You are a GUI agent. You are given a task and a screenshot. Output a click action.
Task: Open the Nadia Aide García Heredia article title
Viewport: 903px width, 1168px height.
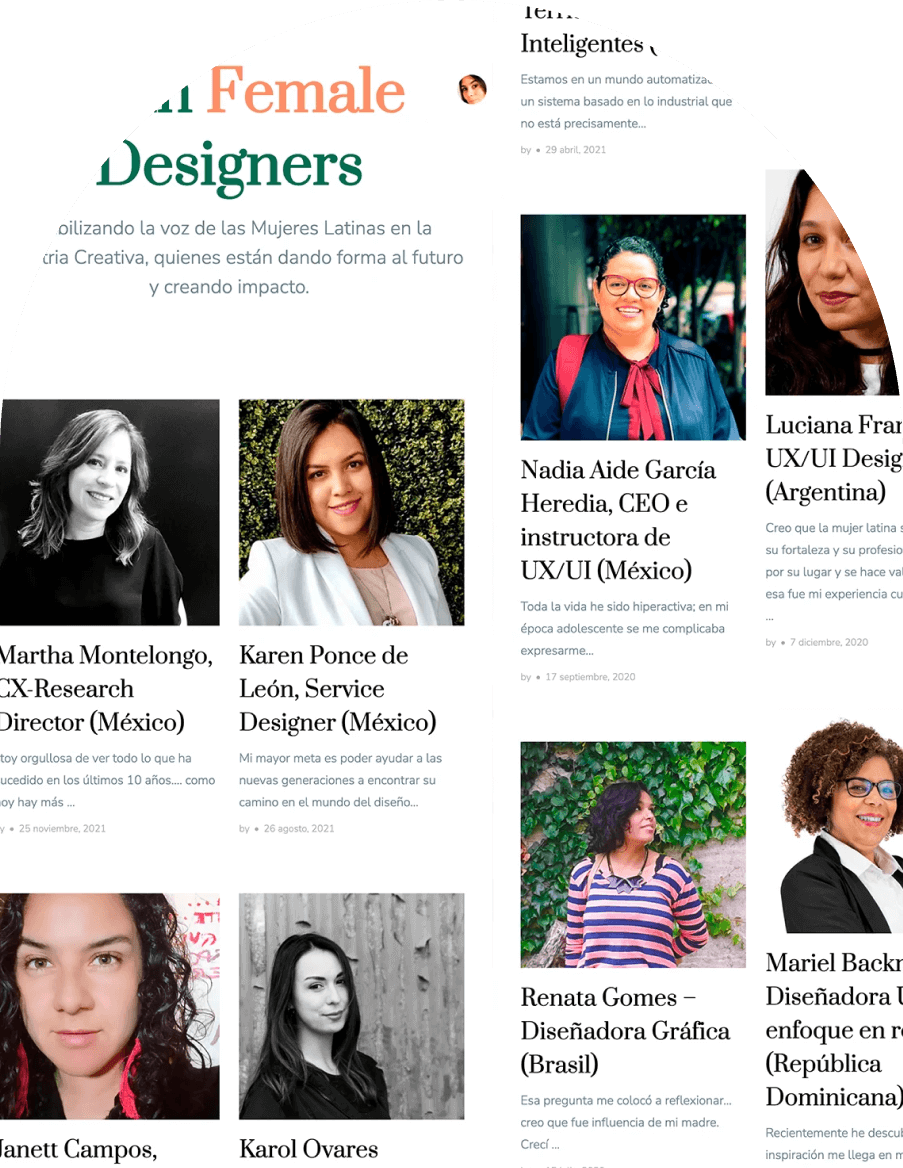pos(618,520)
